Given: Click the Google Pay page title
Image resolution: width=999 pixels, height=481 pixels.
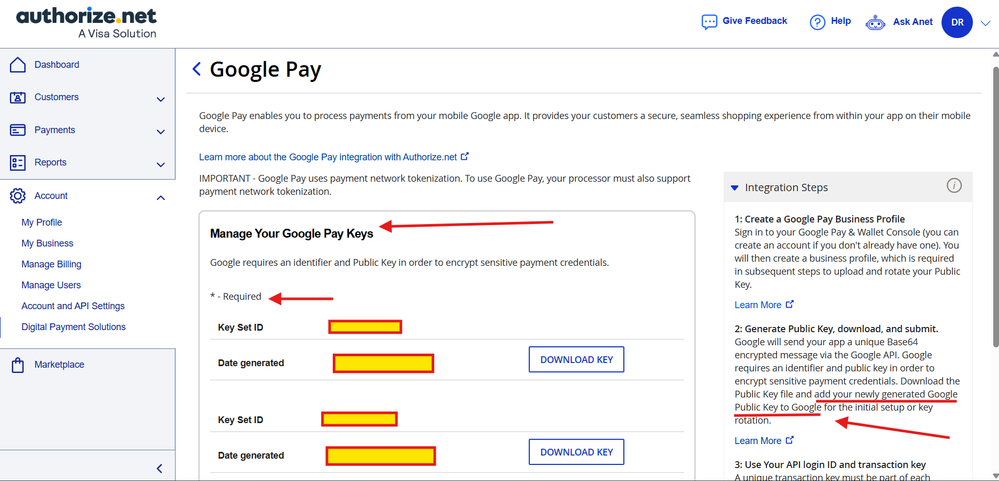Looking at the screenshot, I should tap(265, 69).
